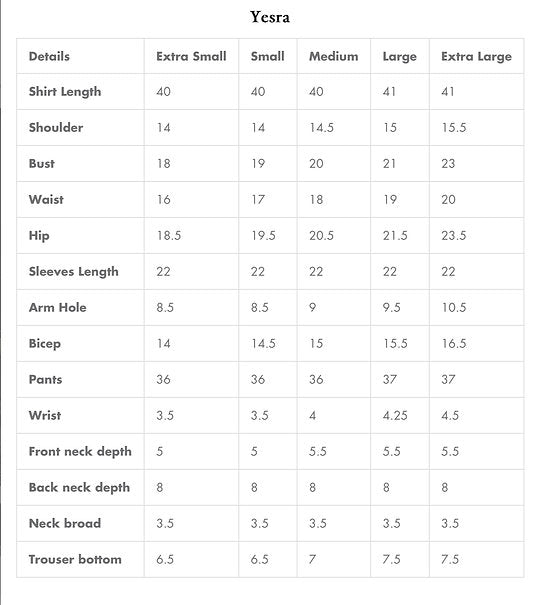Select the Details column header

[x=49, y=56]
